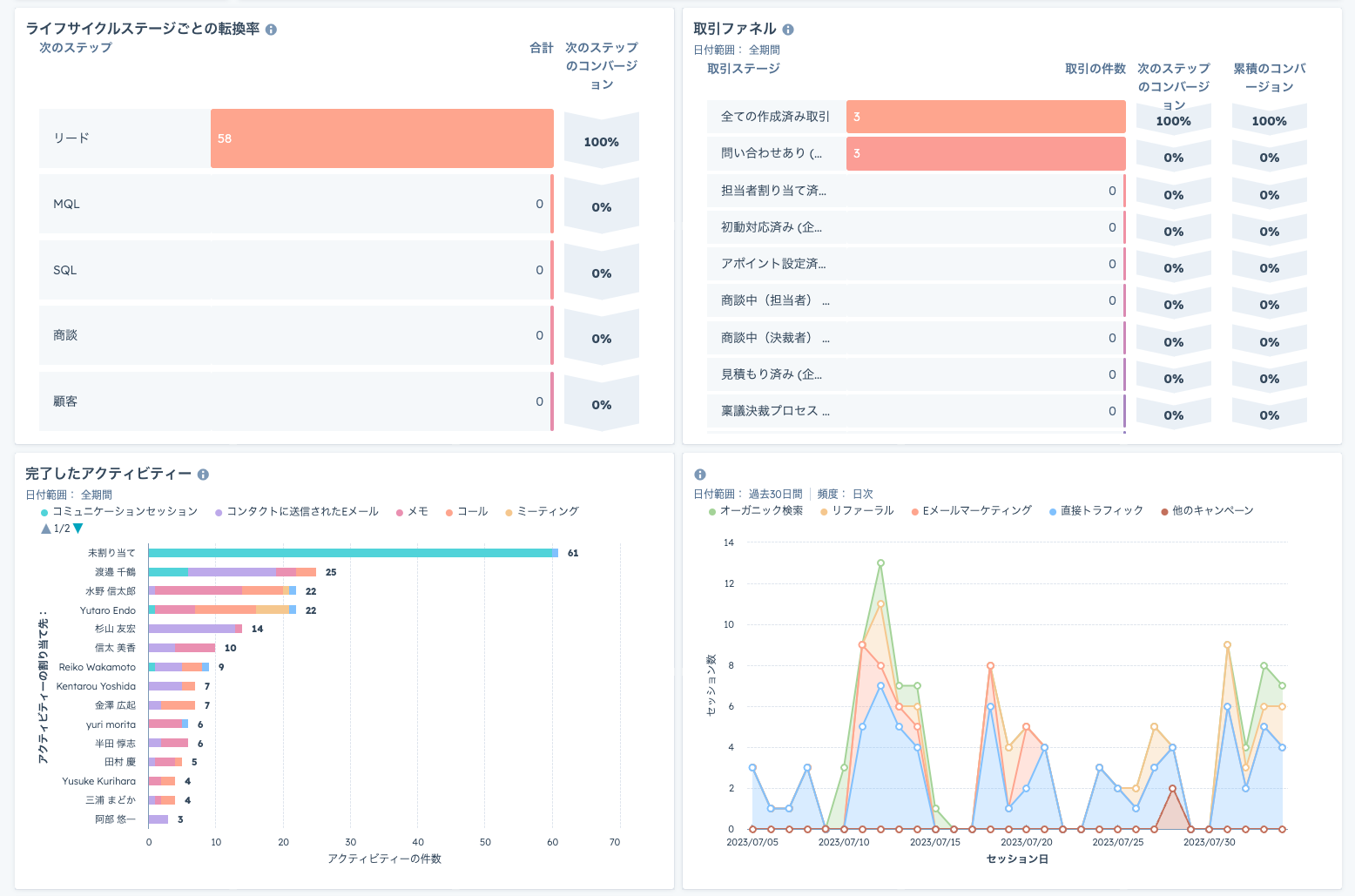This screenshot has height=896, width=1355.
Task: Click info icon beside 完了したアクティビティー
Action: (x=203, y=475)
